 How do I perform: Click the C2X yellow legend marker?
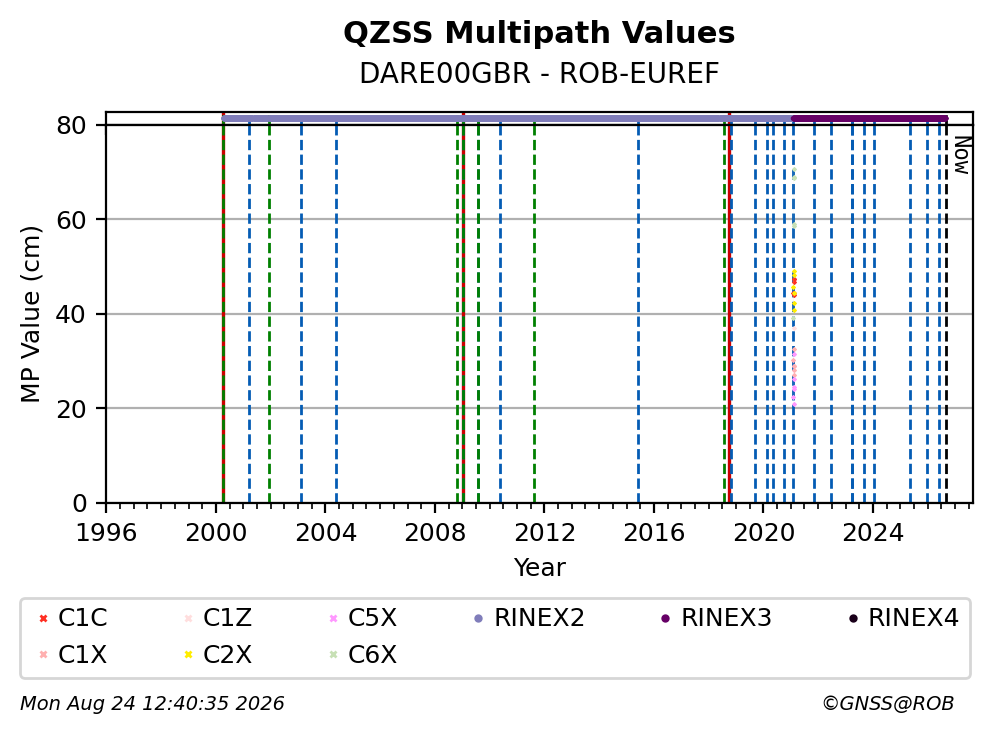(188, 655)
